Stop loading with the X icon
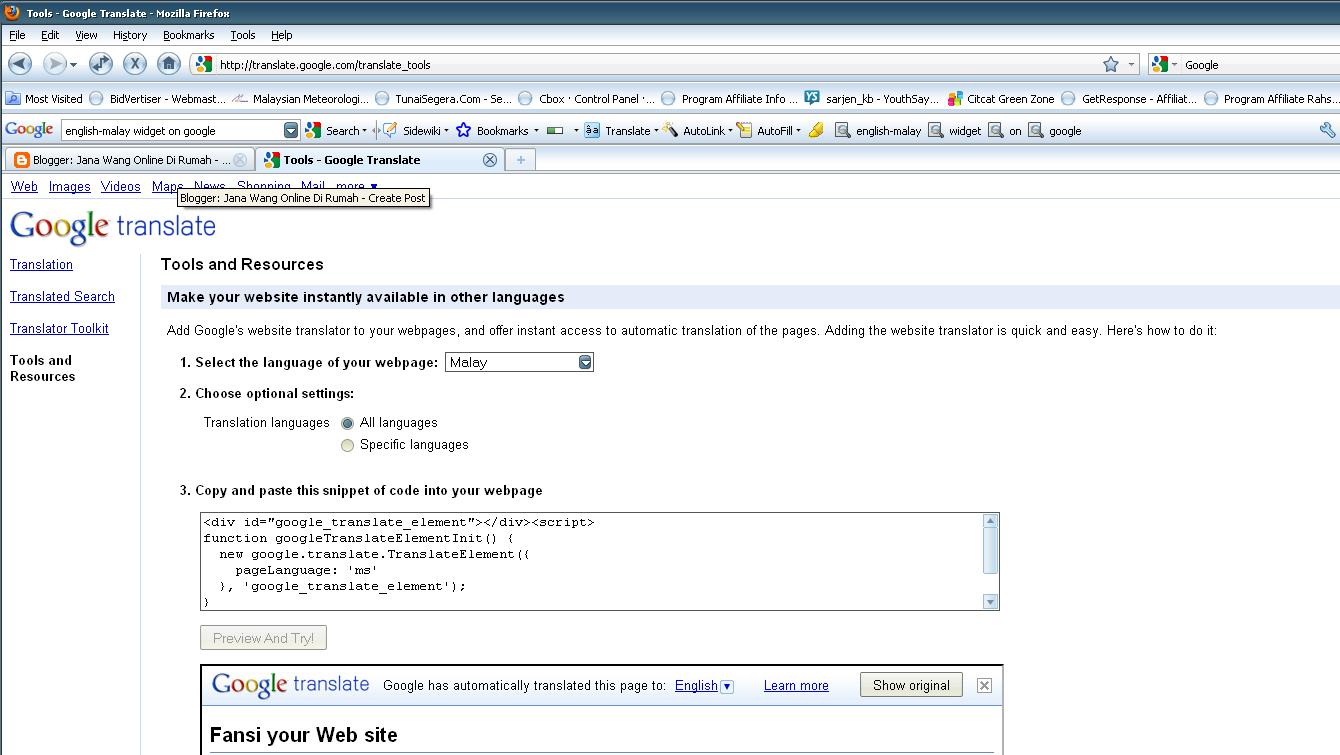1340x755 pixels. [x=135, y=64]
